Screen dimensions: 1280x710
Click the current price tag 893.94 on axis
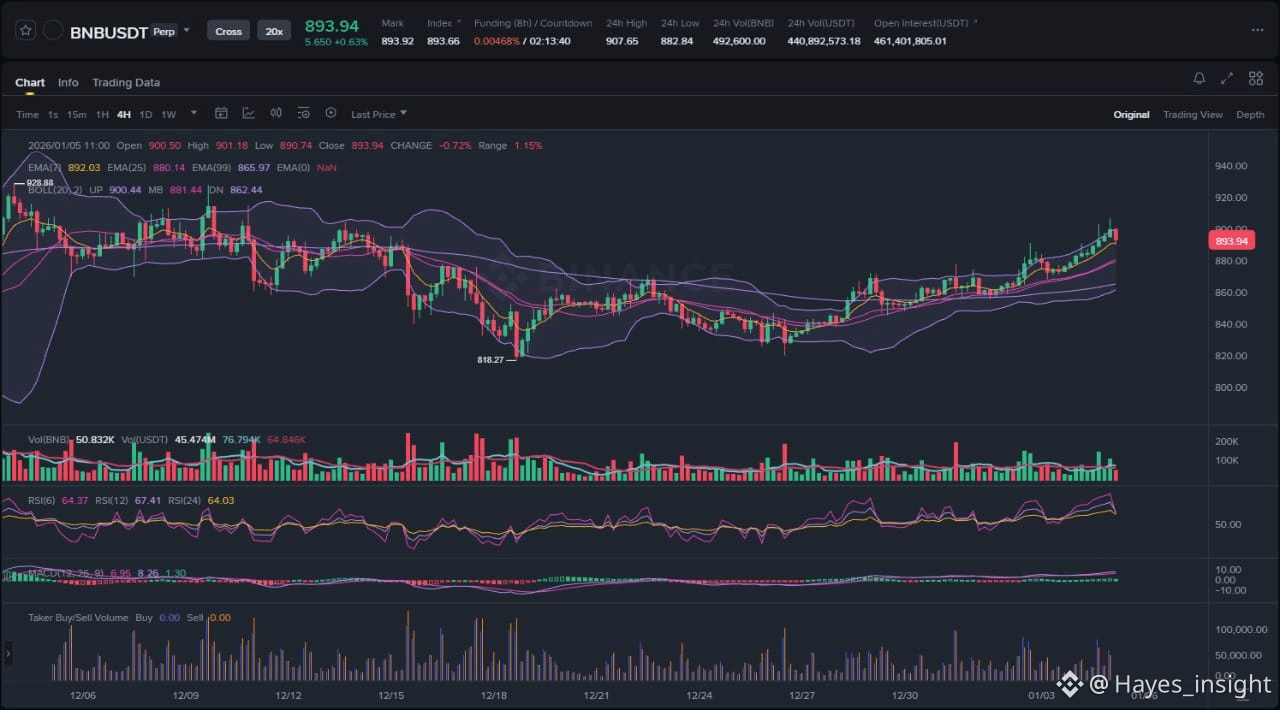tap(1232, 241)
